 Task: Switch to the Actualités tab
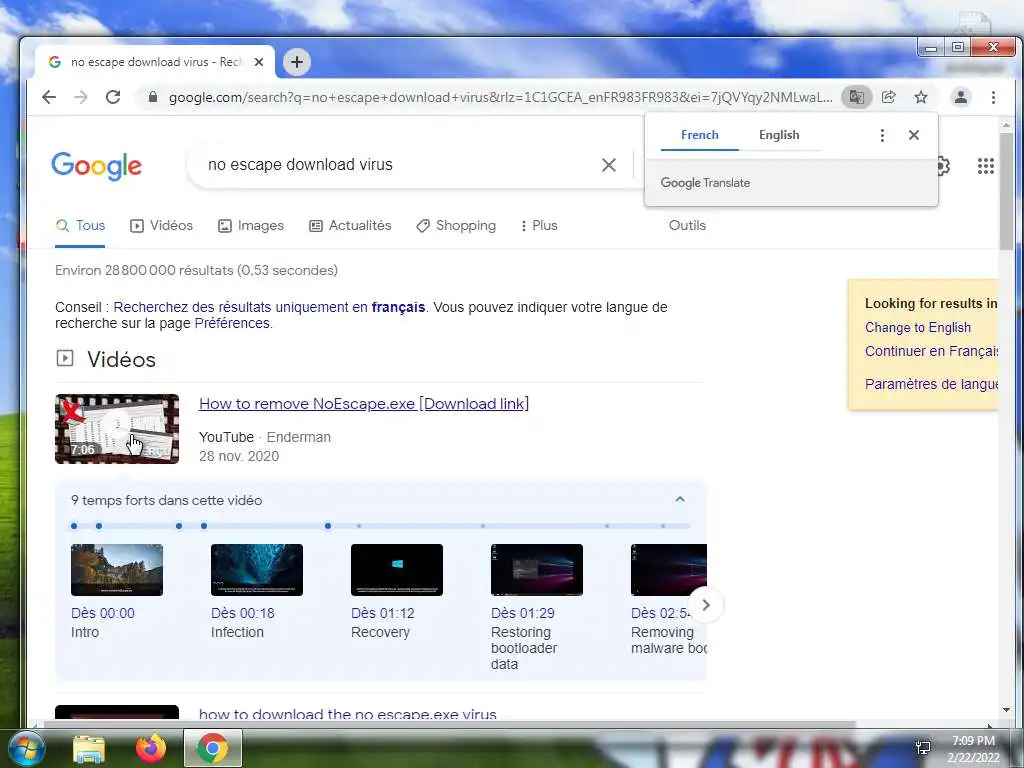(350, 225)
